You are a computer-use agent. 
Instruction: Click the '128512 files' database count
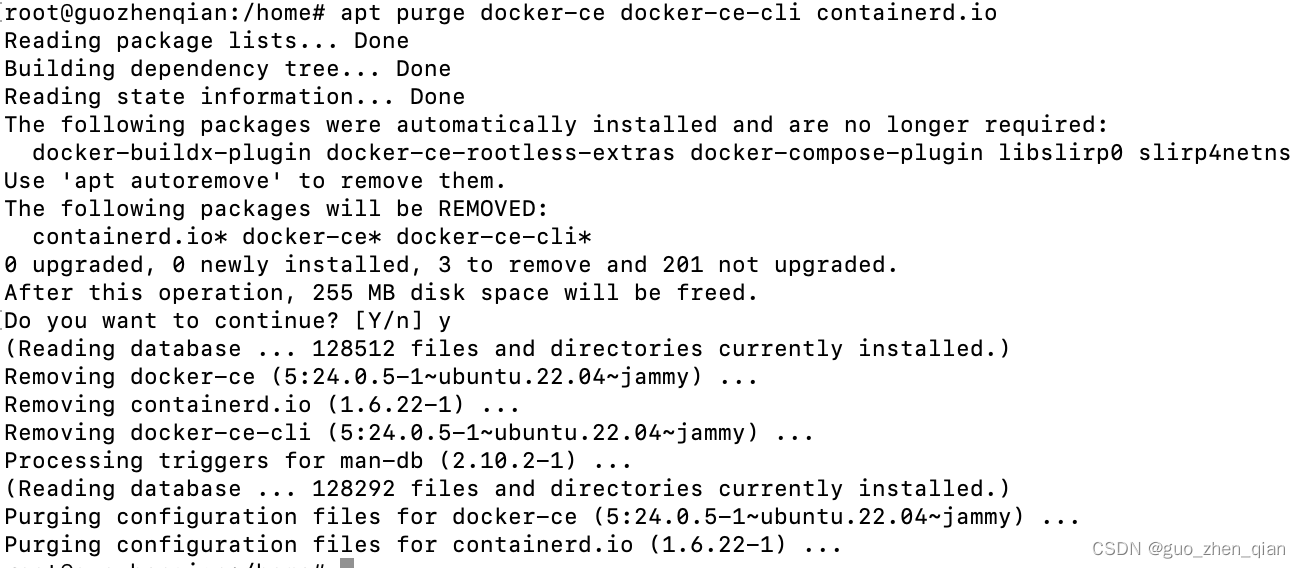click(396, 349)
